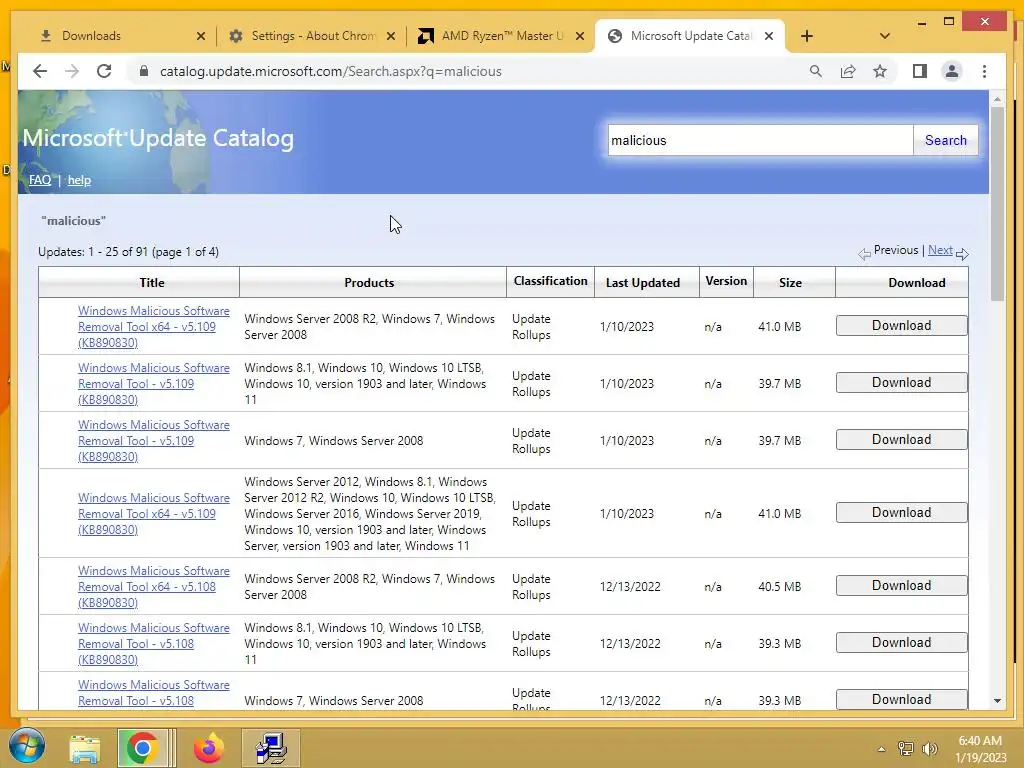Sort by Size column header

point(790,282)
